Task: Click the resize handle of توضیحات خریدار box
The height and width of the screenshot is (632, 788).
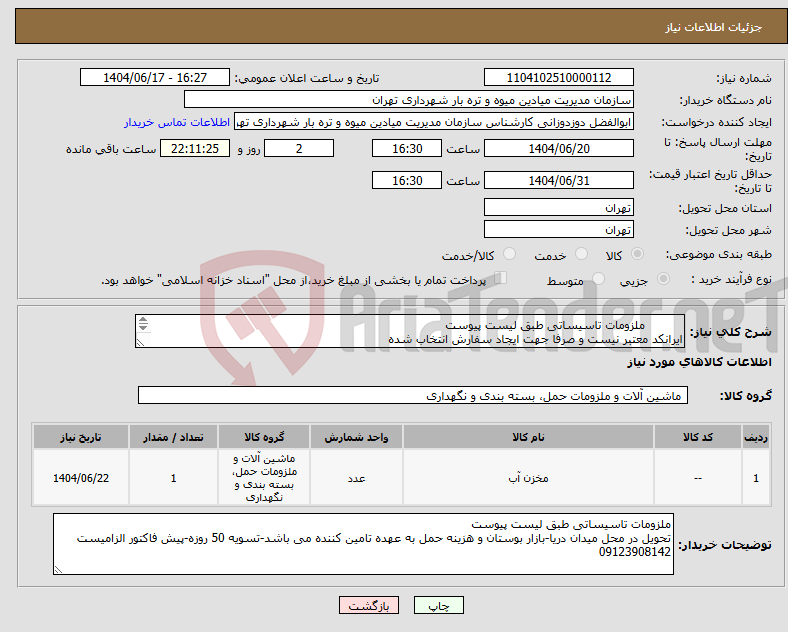Action: coord(58,570)
